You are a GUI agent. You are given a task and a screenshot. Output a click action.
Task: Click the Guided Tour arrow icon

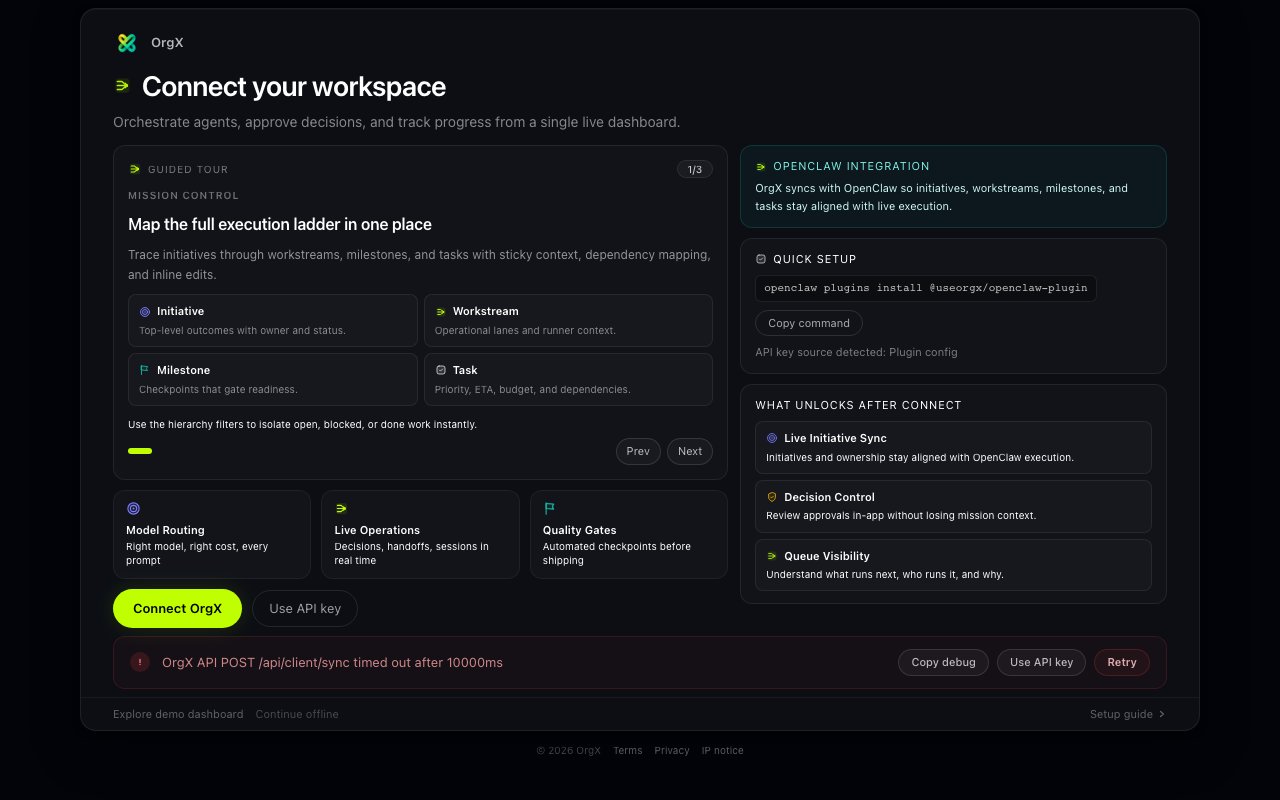coord(135,169)
